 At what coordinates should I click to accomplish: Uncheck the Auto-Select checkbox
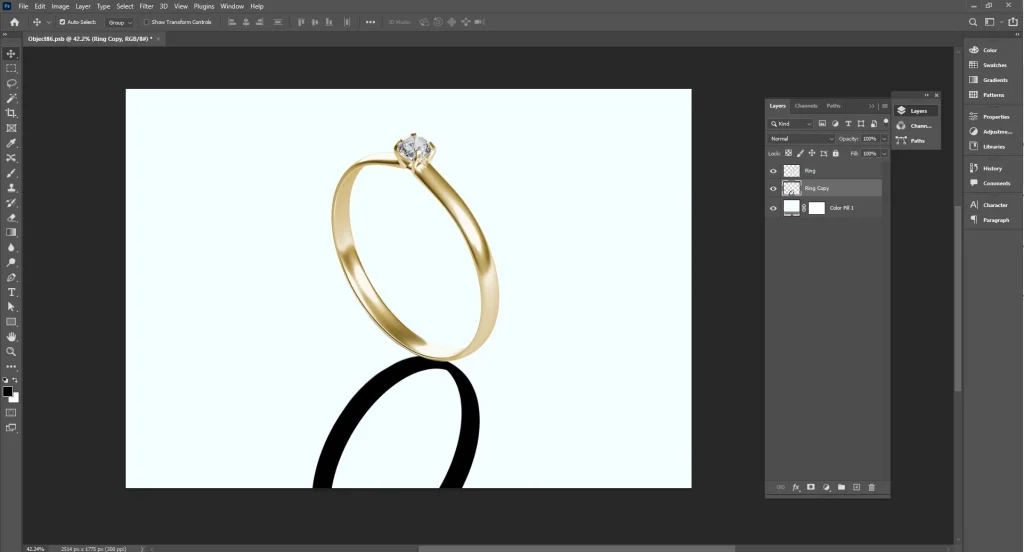point(62,22)
